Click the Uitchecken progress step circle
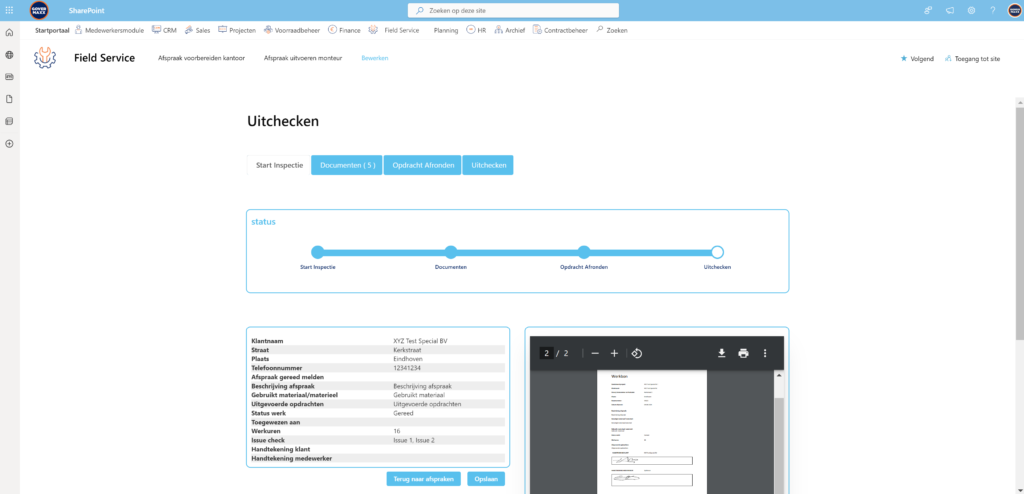The width and height of the screenshot is (1024, 494). click(717, 252)
